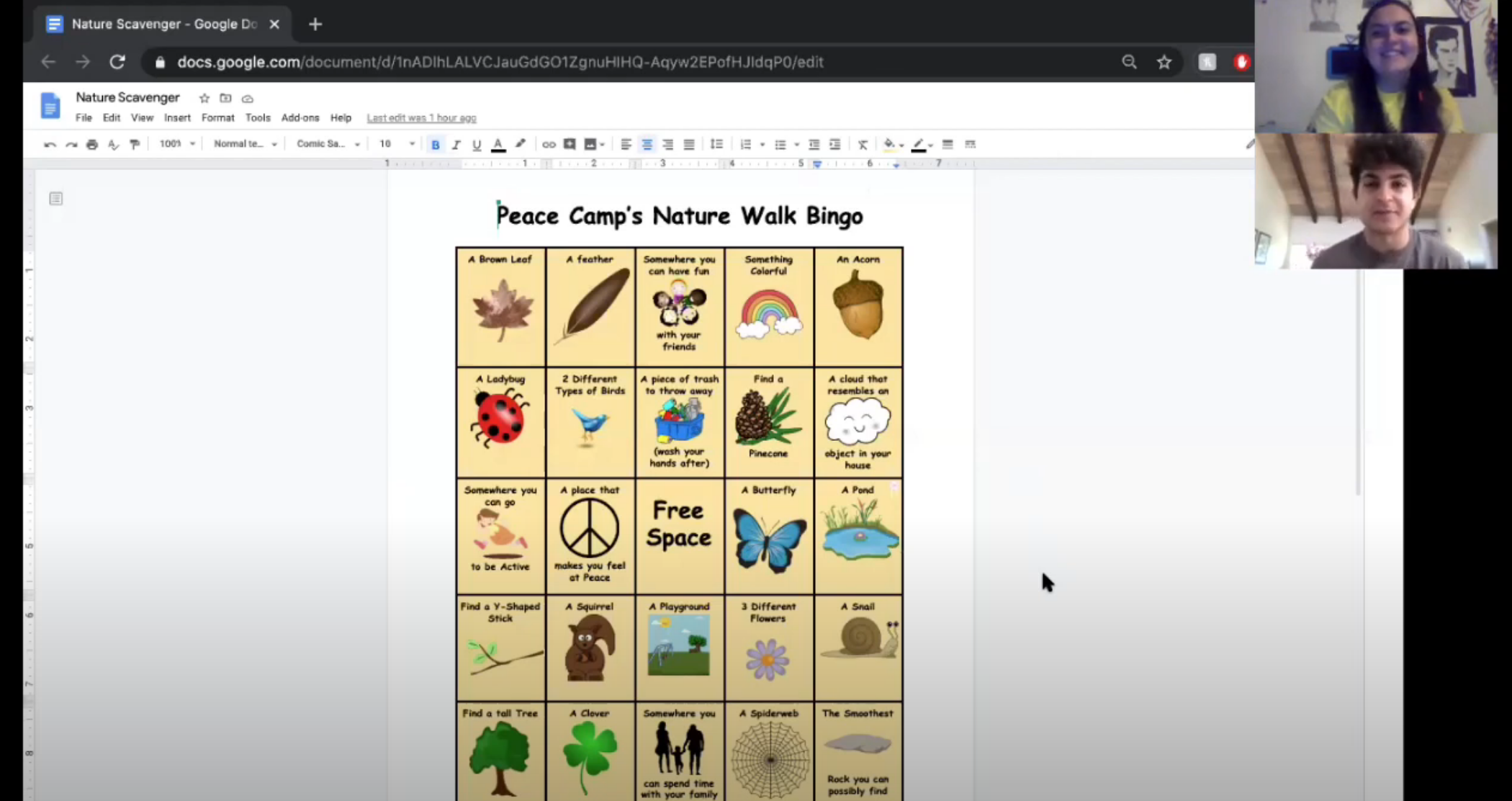
Task: Open a new browser tab
Action: point(315,24)
